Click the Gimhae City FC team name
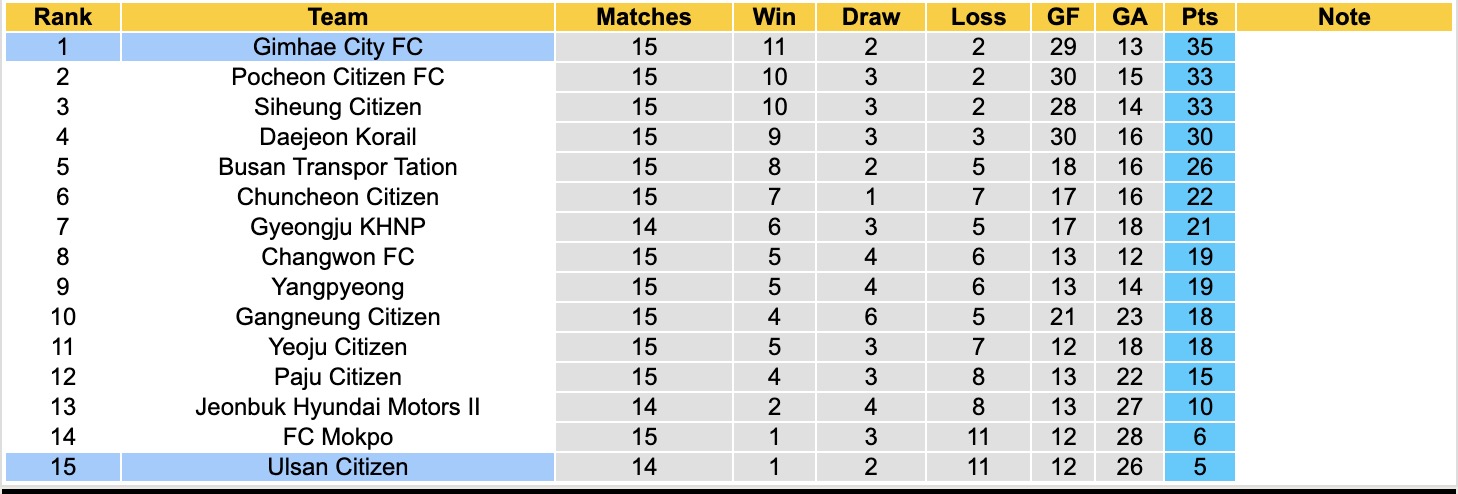This screenshot has height=494, width=1458. pyautogui.click(x=338, y=47)
